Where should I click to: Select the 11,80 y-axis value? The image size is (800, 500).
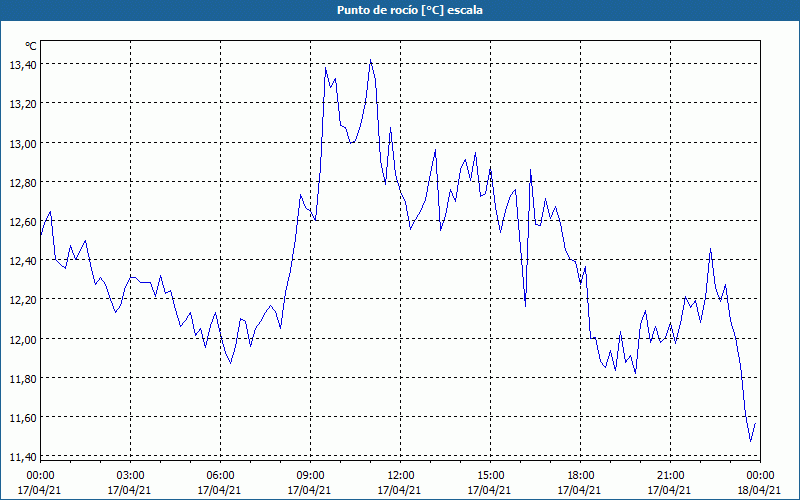pos(22,378)
